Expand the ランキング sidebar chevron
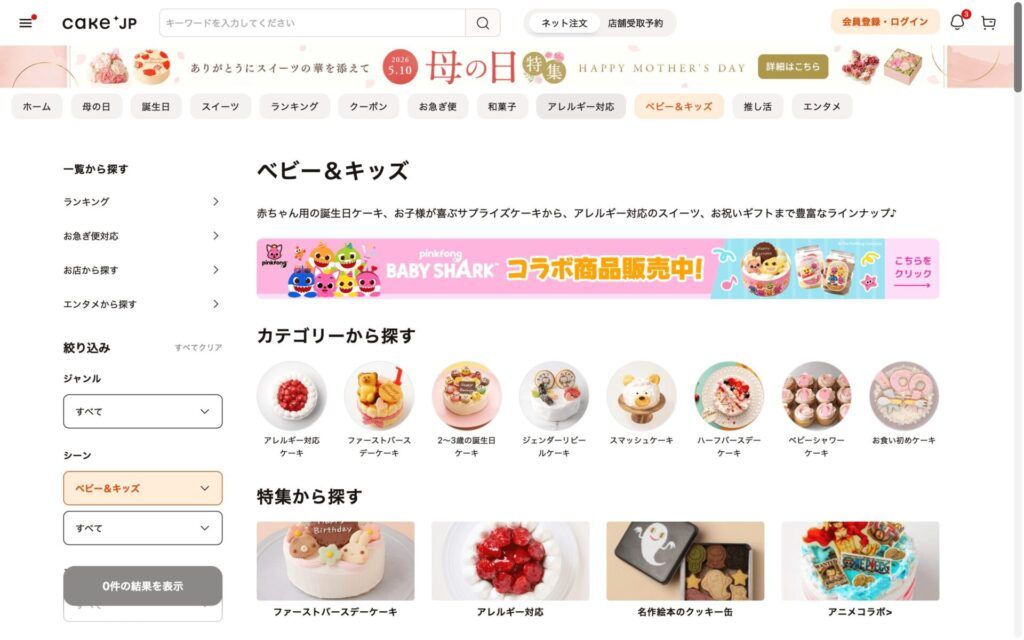 216,202
